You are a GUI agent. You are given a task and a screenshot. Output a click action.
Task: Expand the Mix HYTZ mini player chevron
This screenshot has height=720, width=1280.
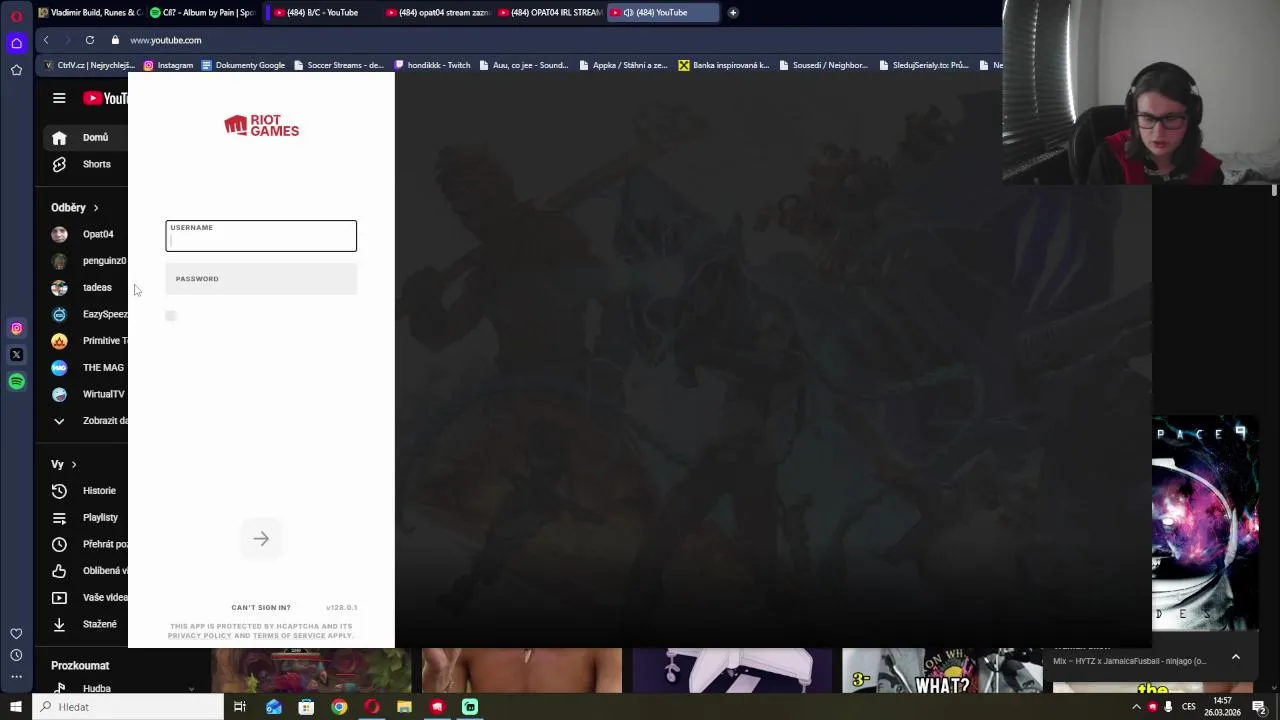coord(1236,657)
